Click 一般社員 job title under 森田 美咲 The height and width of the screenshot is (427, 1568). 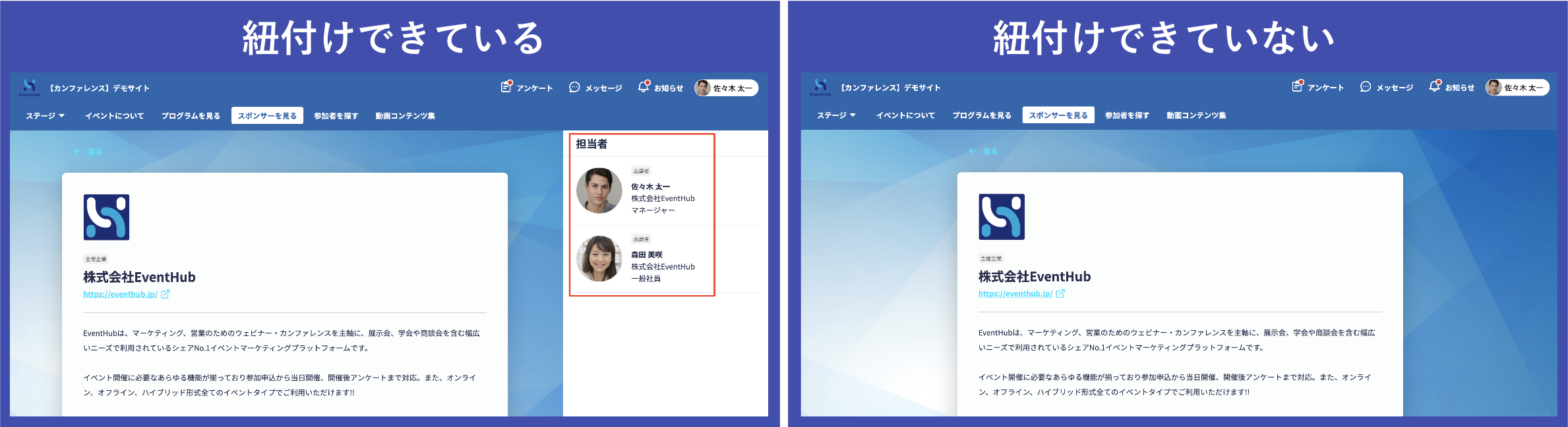point(646,279)
